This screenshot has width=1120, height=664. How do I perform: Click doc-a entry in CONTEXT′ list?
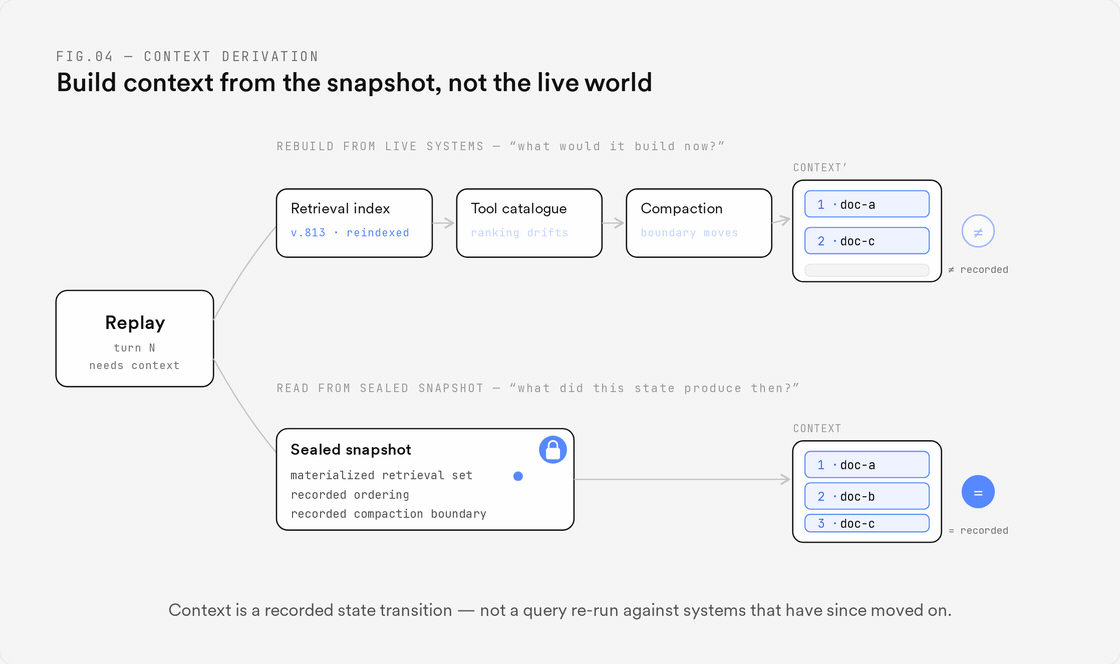click(867, 204)
